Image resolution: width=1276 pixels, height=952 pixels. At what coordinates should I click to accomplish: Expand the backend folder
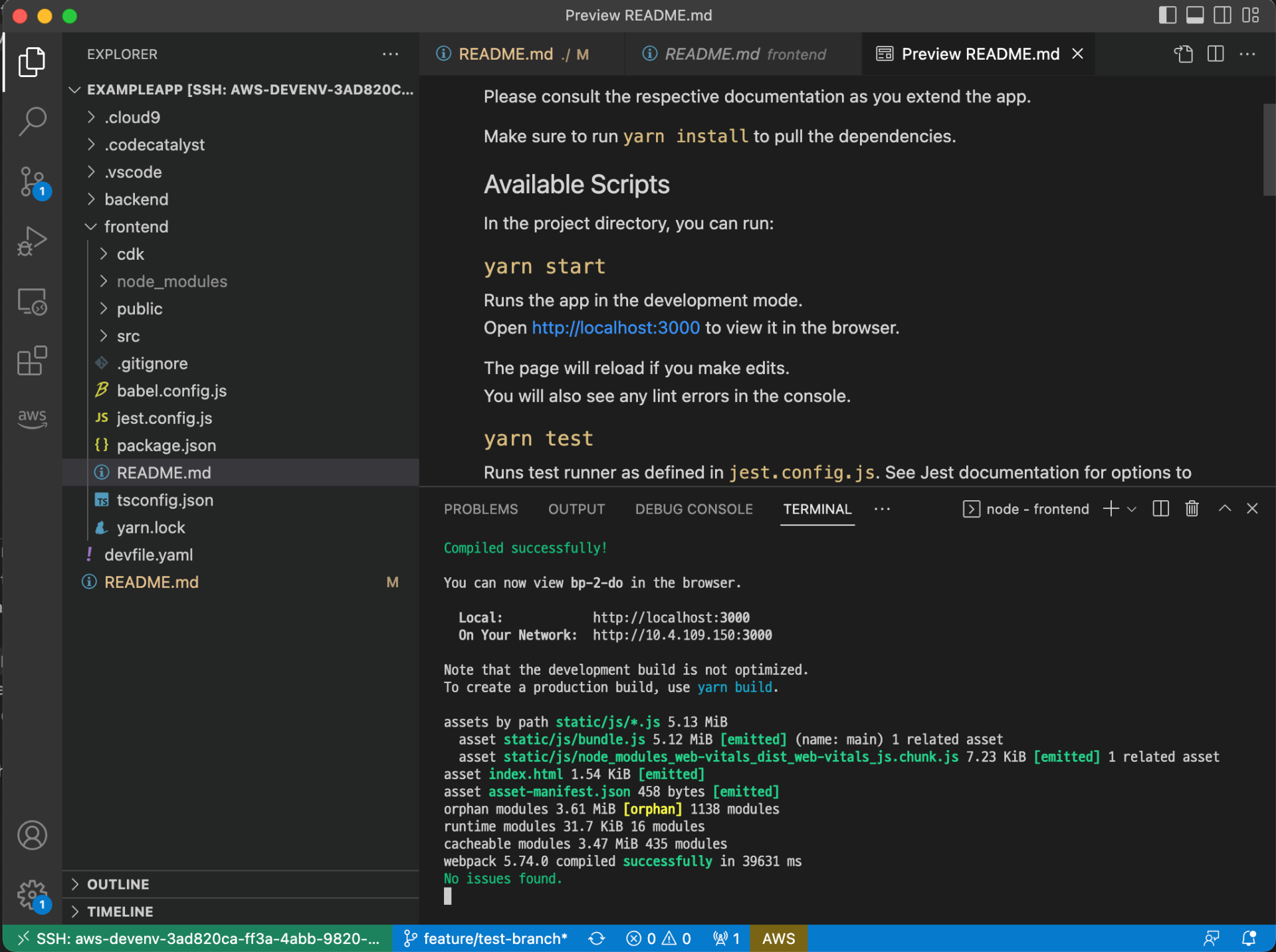point(136,199)
